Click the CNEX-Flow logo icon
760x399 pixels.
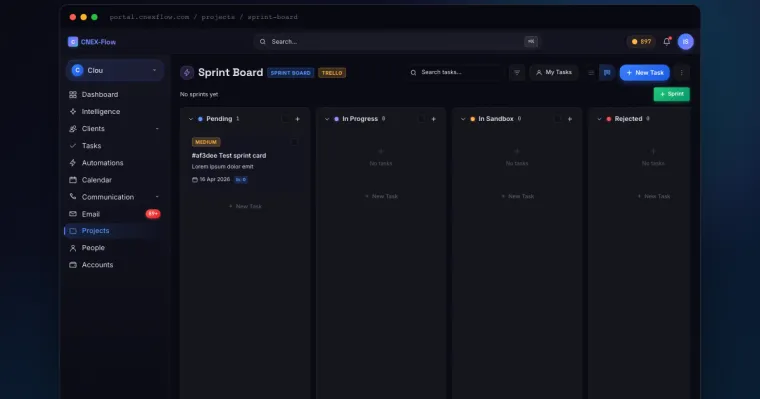coord(73,42)
